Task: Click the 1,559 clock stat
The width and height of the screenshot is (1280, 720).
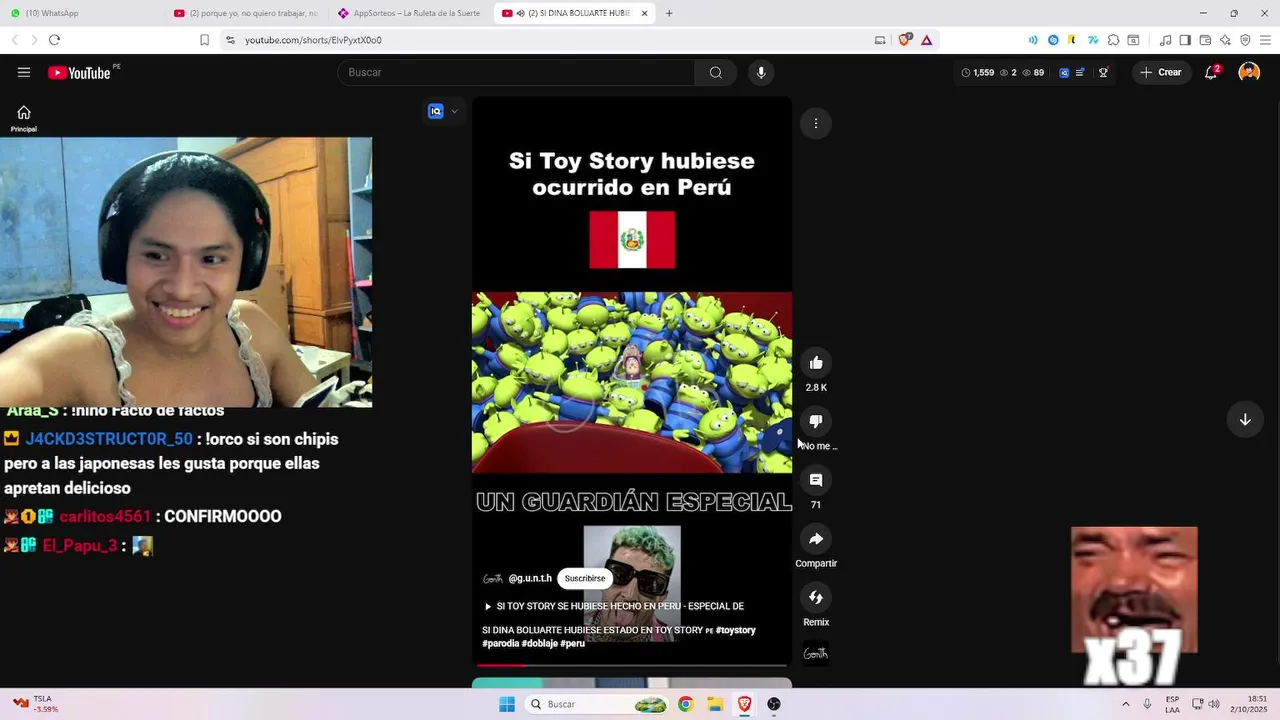Action: coord(978,72)
